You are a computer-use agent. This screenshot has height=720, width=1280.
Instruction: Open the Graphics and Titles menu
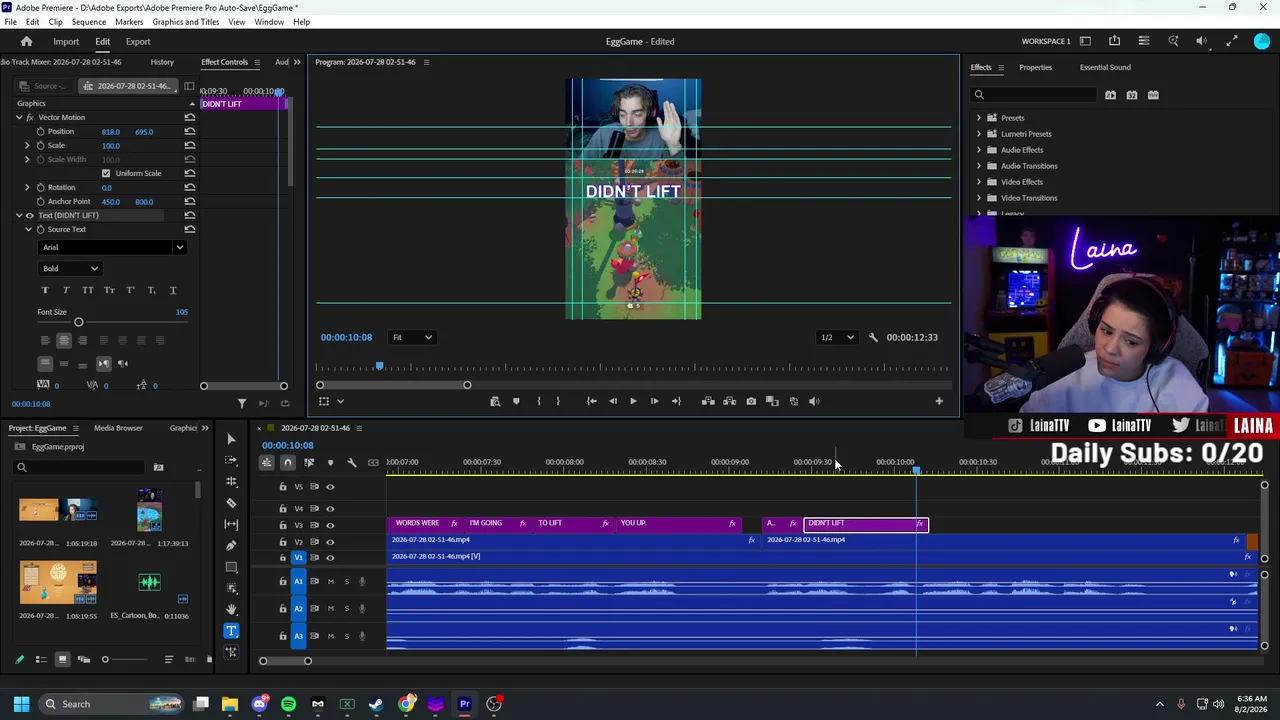tap(186, 22)
